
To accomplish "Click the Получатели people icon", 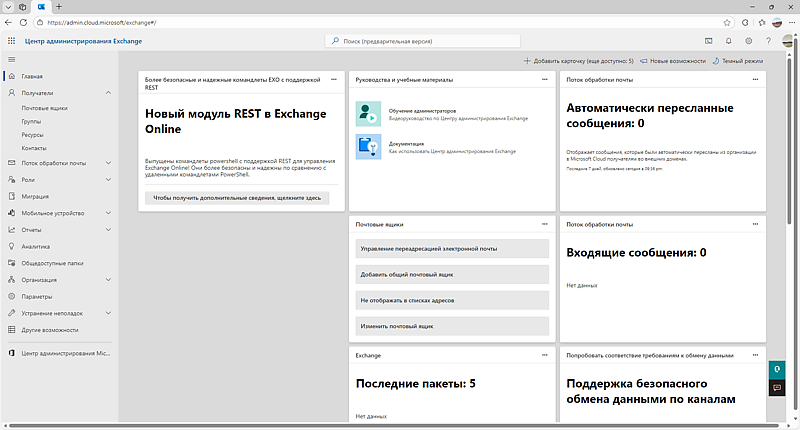I will coord(12,93).
